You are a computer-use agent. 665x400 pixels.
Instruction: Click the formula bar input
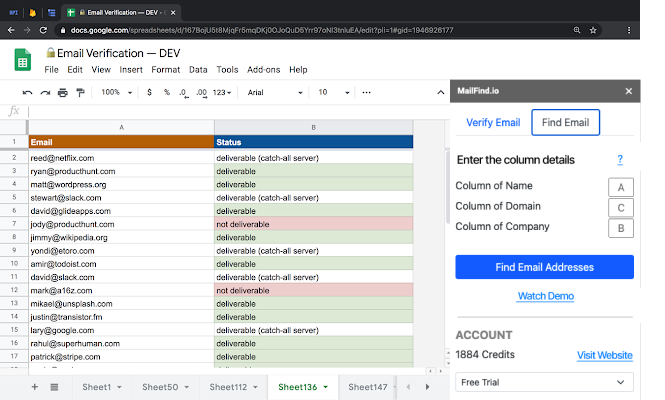(x=238, y=112)
